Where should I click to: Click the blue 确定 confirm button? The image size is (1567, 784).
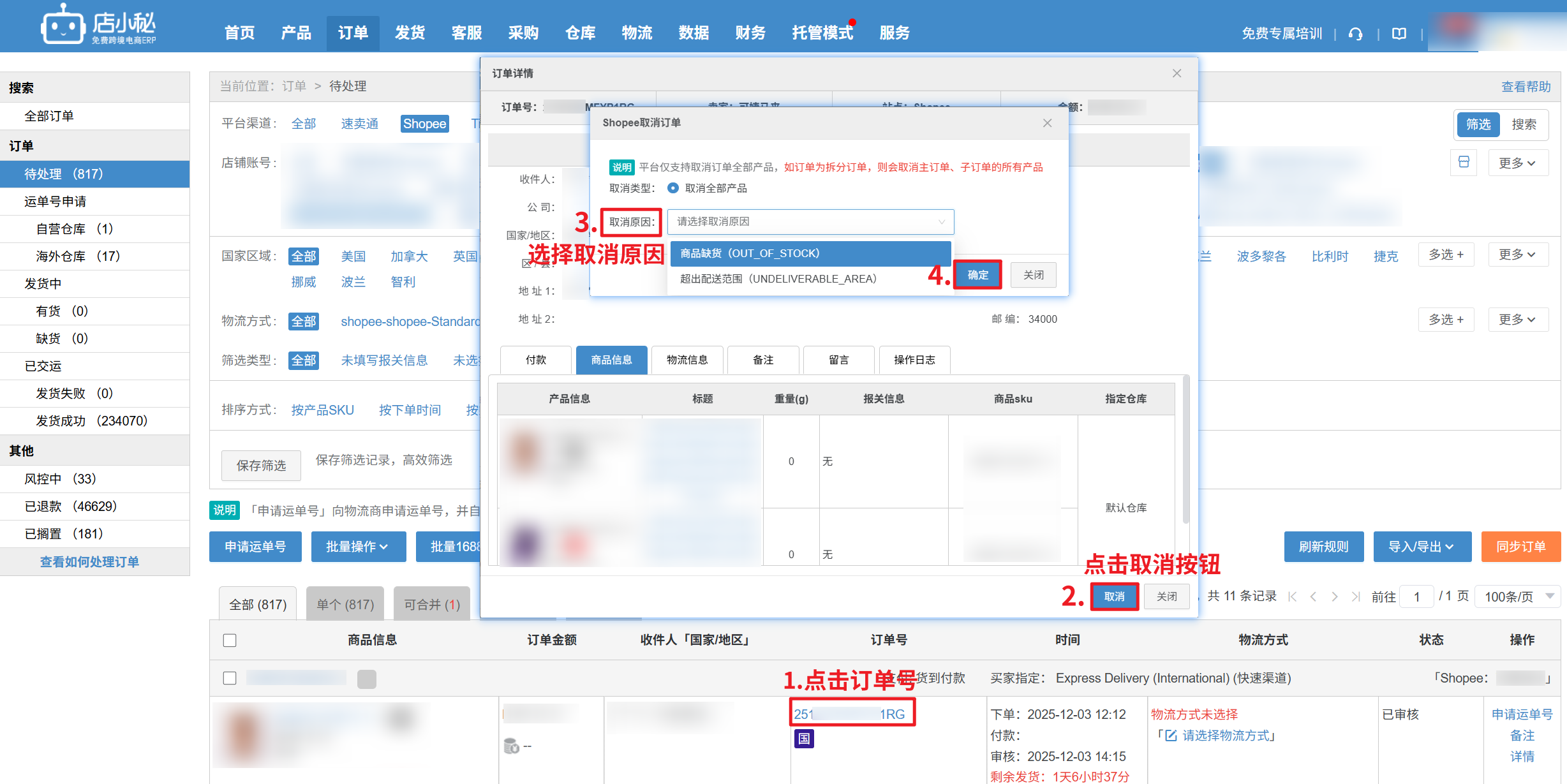(977, 275)
